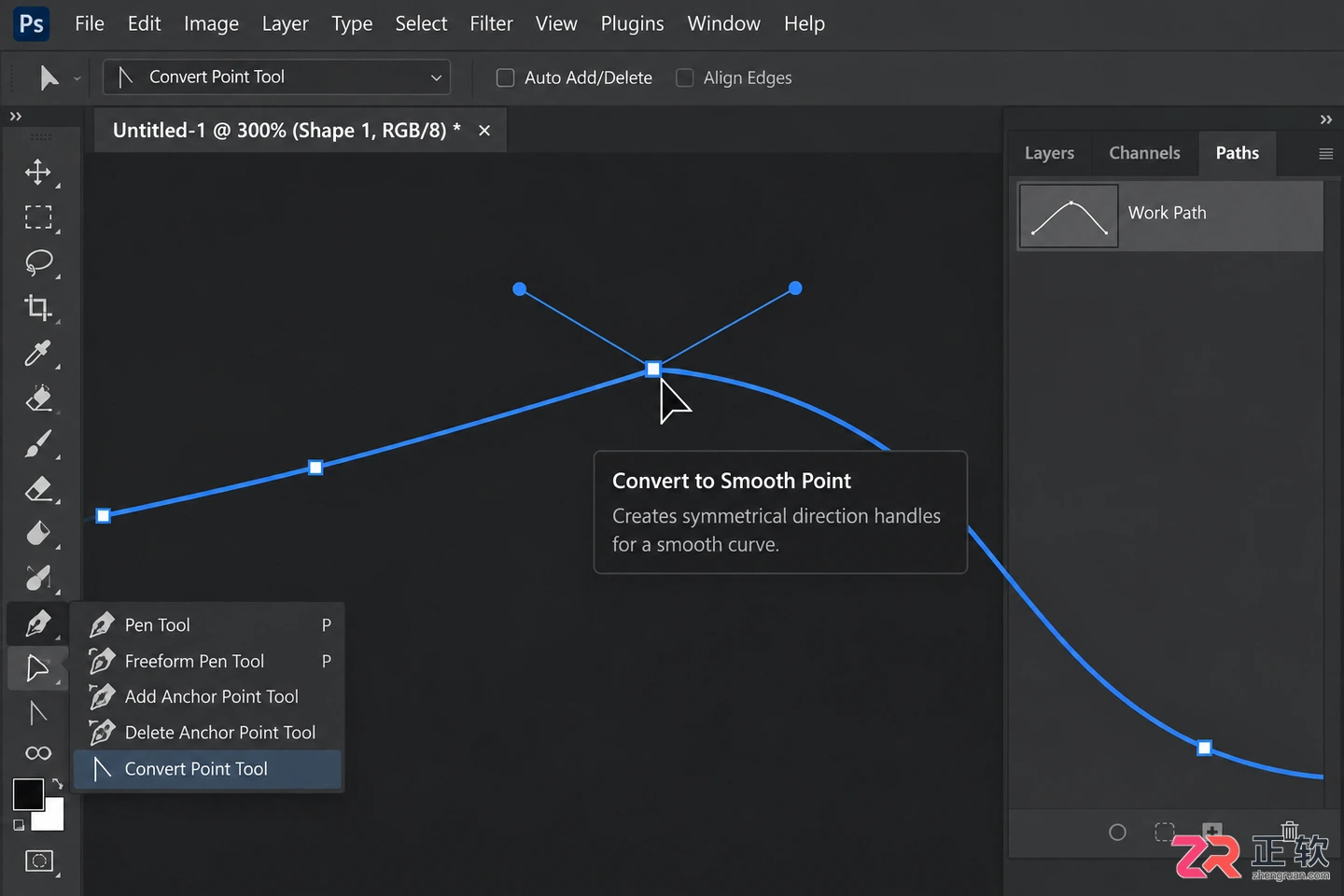Select the Eraser tool in the toolbar
Image resolution: width=1344 pixels, height=896 pixels.
coord(38,489)
